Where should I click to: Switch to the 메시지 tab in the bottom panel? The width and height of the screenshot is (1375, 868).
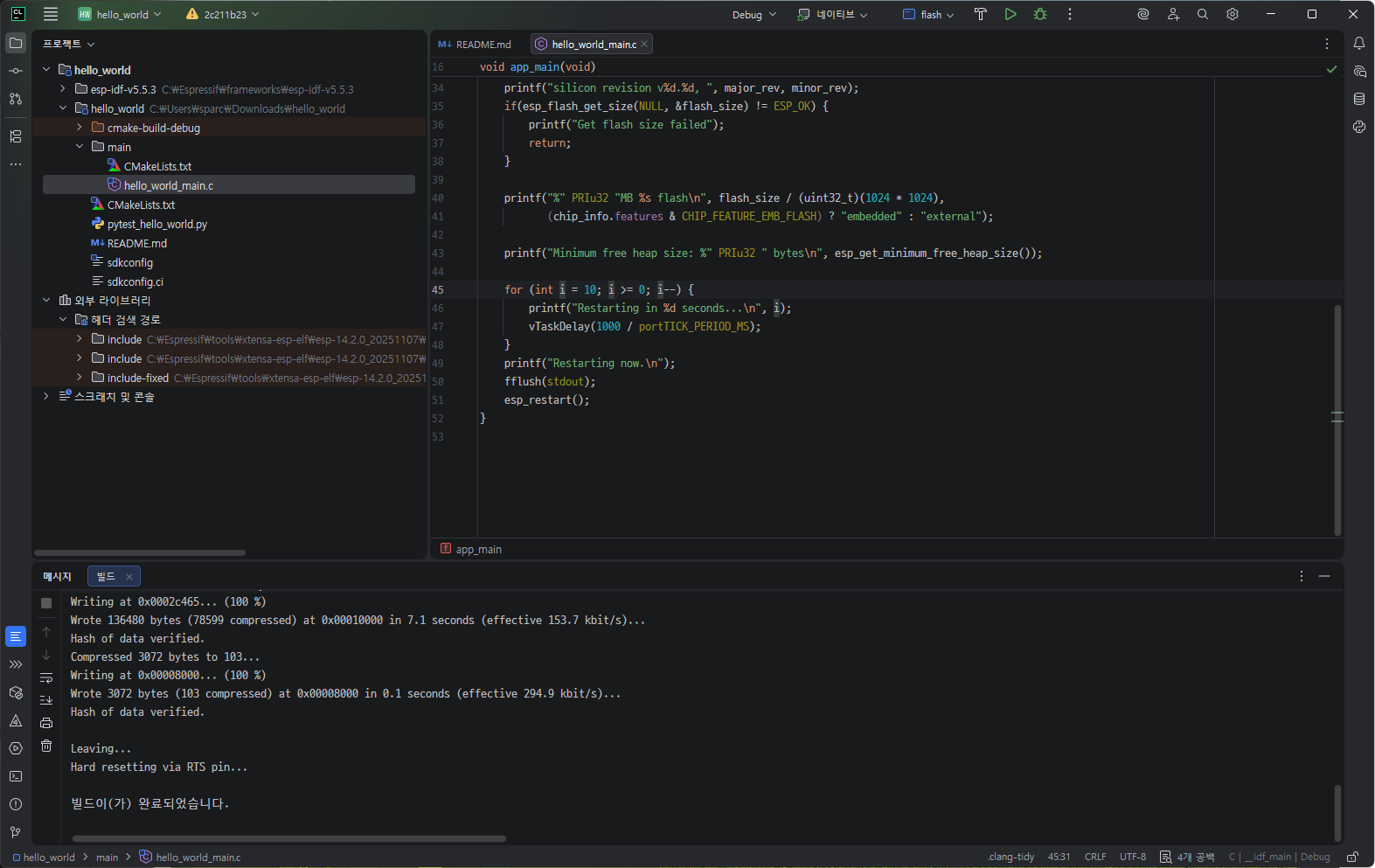[58, 576]
